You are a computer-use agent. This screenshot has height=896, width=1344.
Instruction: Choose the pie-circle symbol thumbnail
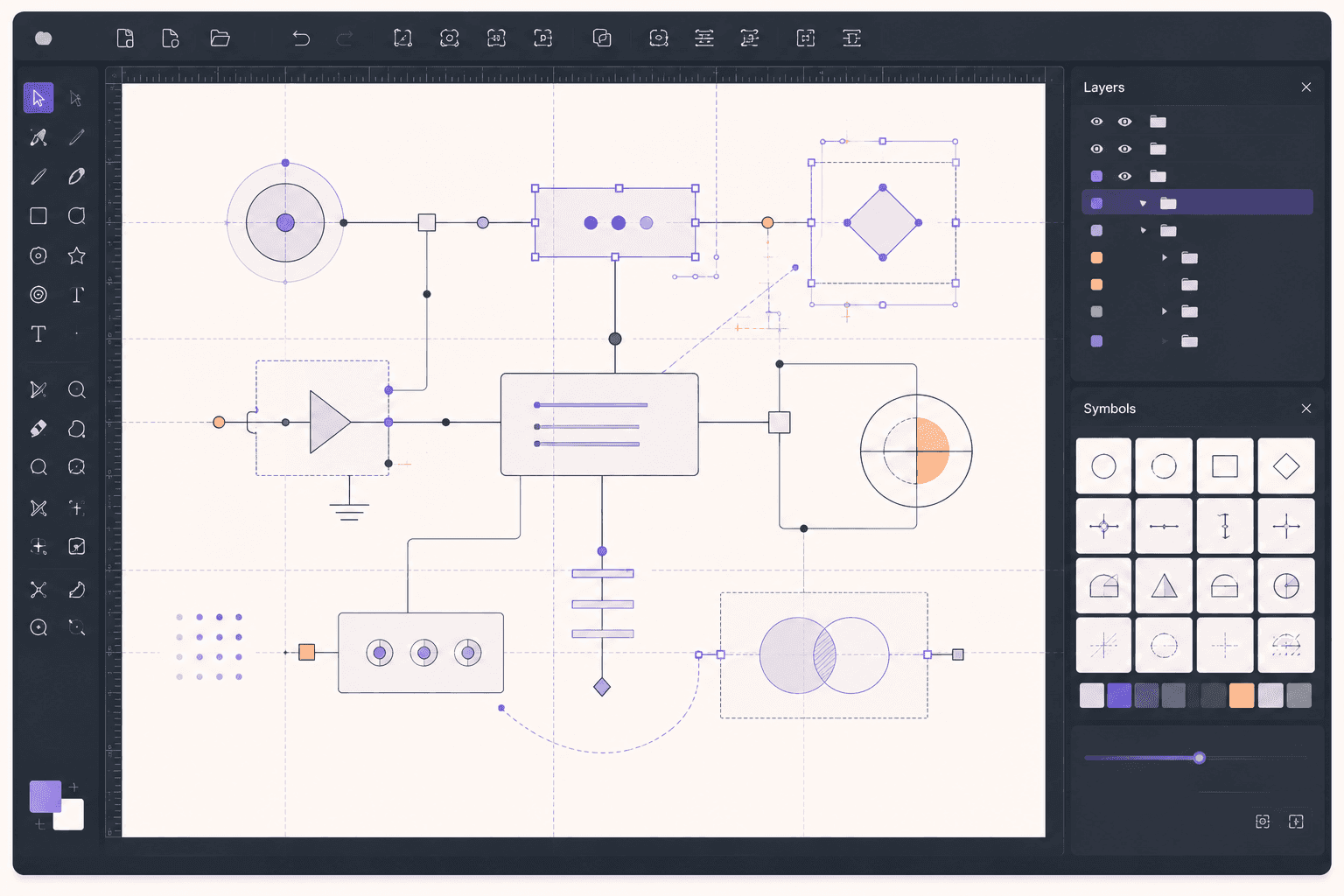coord(1286,586)
